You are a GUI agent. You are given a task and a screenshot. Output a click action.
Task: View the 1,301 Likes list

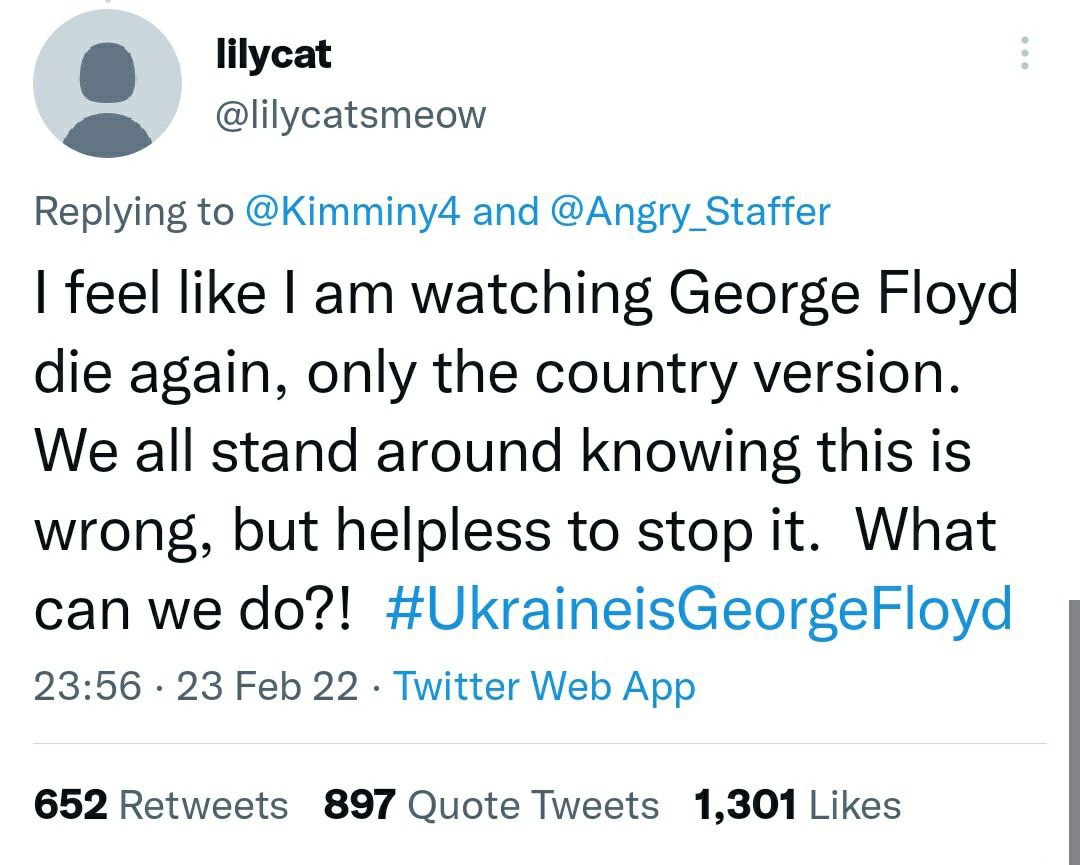click(x=798, y=805)
